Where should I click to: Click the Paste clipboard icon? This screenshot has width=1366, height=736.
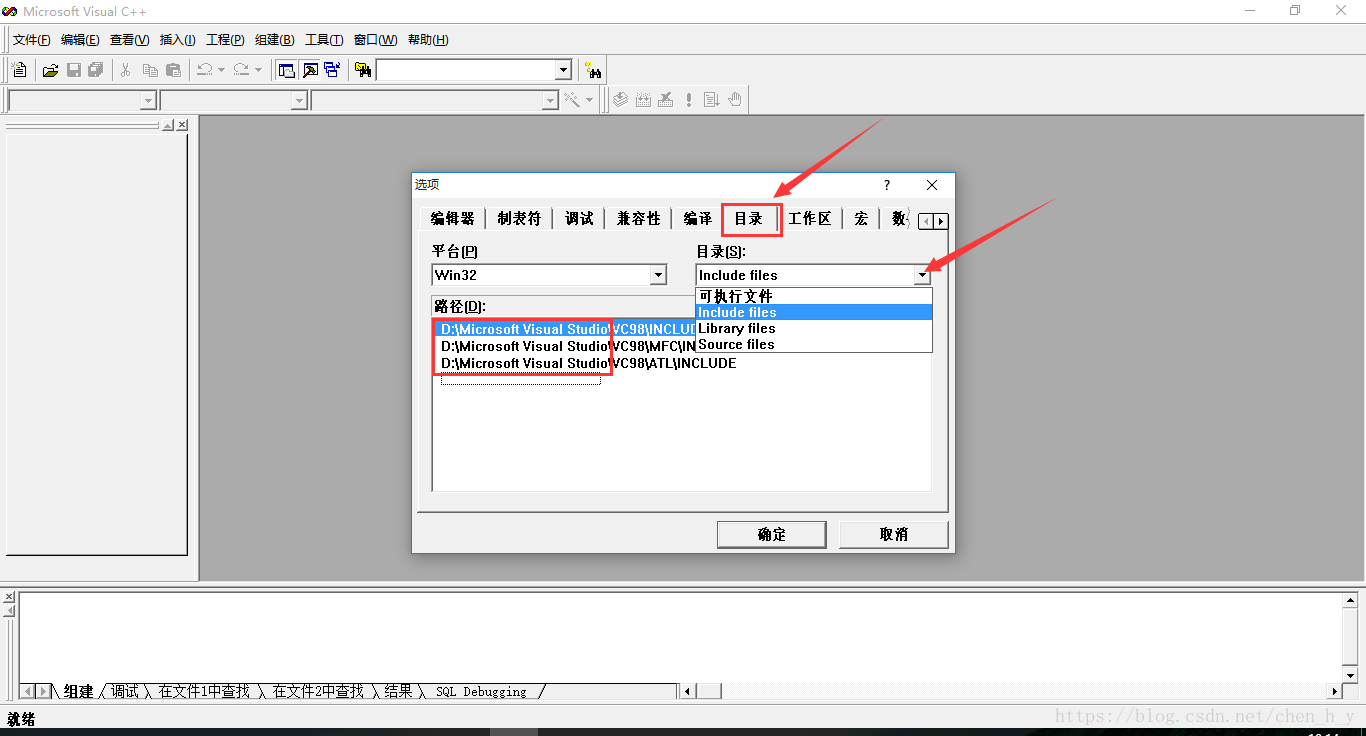(173, 70)
